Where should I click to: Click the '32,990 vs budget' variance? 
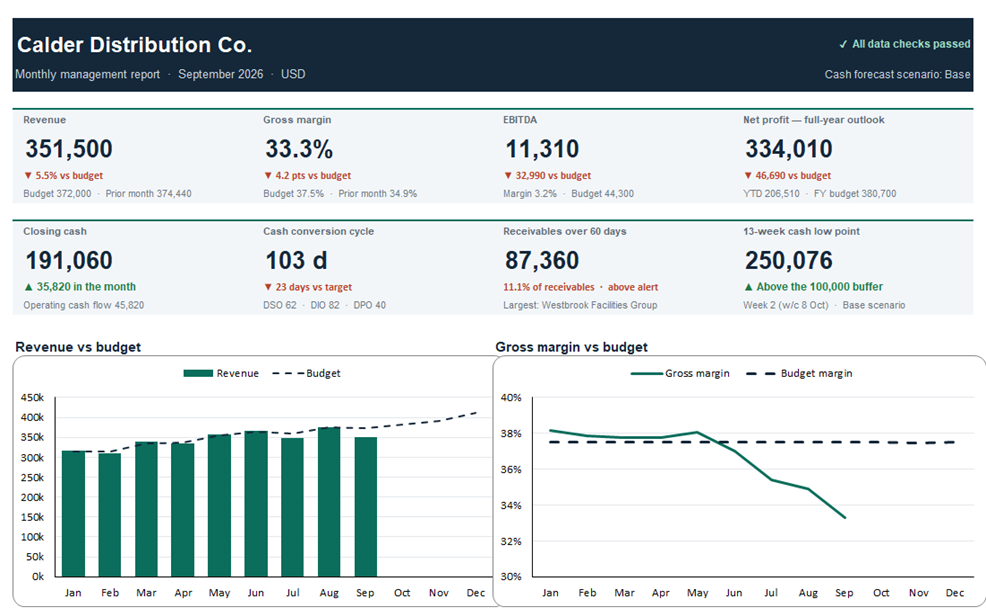pyautogui.click(x=553, y=175)
